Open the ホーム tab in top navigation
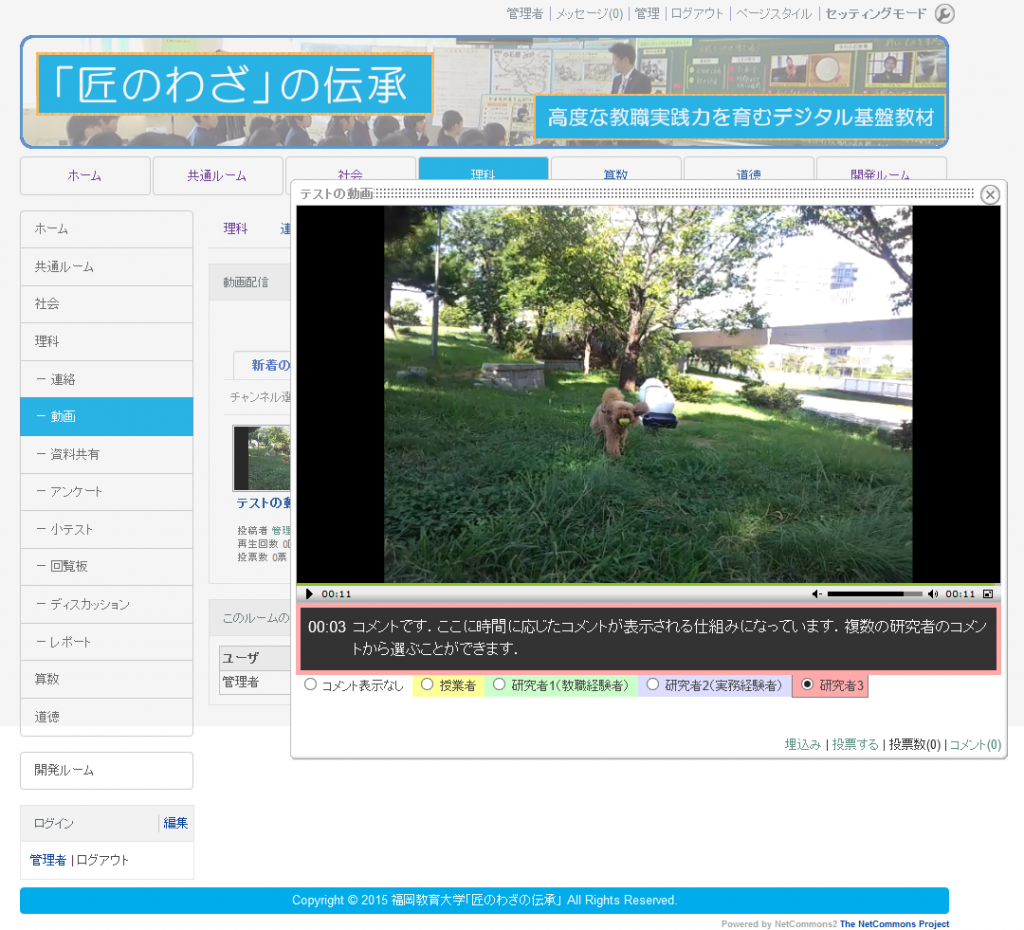 [x=85, y=176]
